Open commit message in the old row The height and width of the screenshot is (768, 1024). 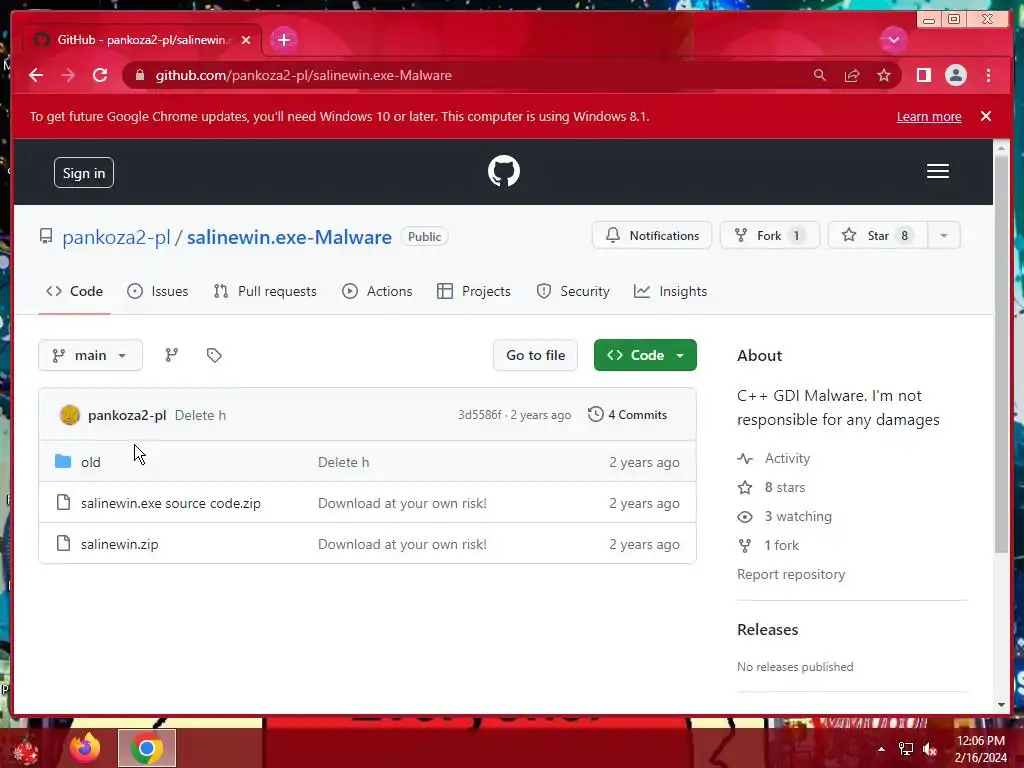pyautogui.click(x=344, y=462)
